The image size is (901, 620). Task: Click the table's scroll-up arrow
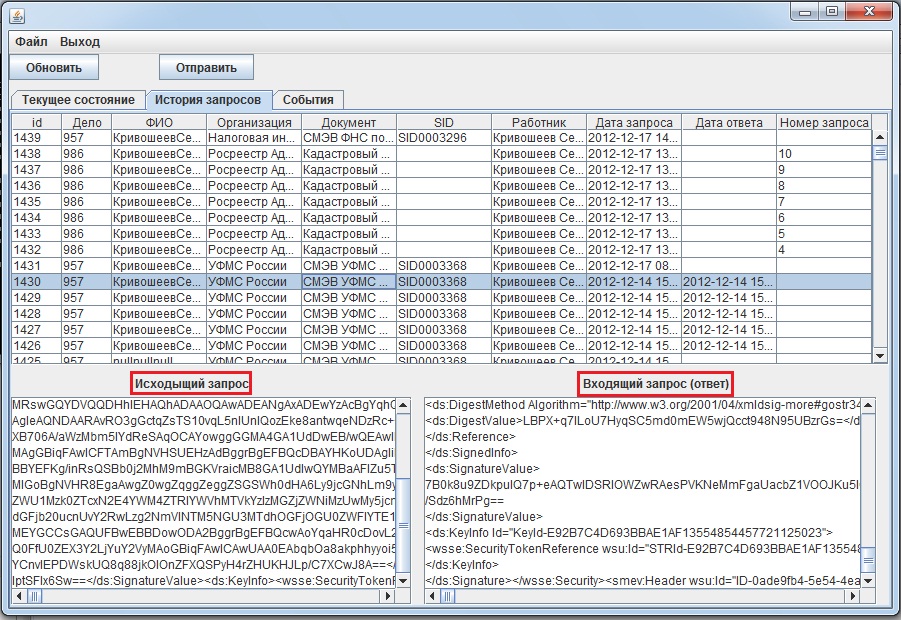880,122
